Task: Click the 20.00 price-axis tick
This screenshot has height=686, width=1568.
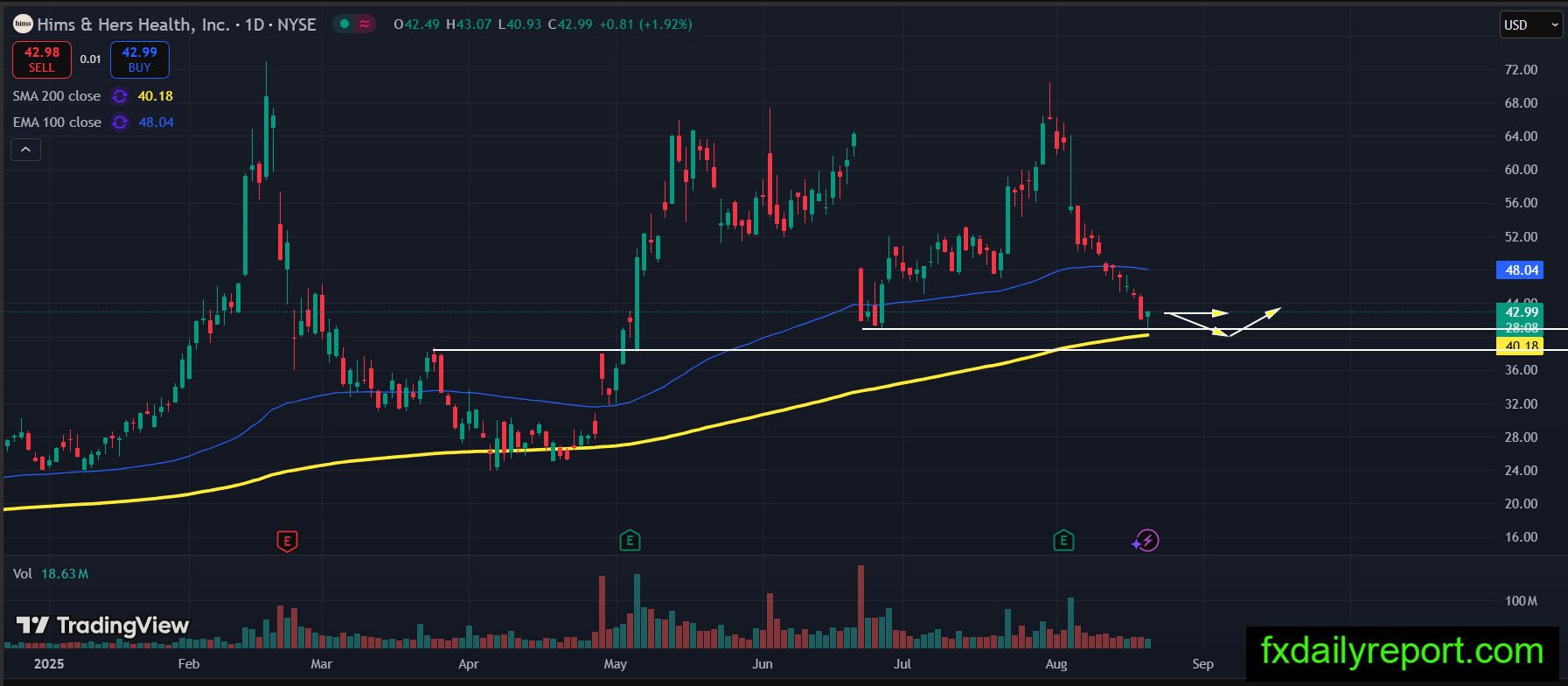Action: click(x=1521, y=504)
